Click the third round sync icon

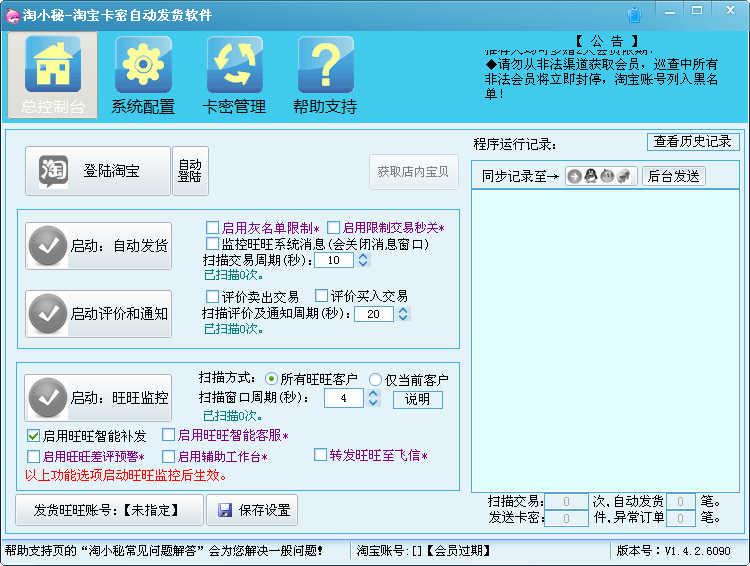607,176
